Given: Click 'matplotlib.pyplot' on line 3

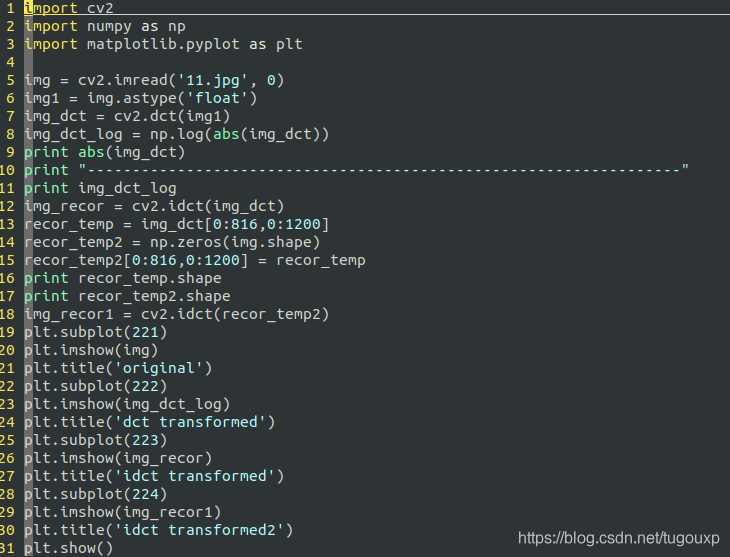Looking at the screenshot, I should point(163,45).
